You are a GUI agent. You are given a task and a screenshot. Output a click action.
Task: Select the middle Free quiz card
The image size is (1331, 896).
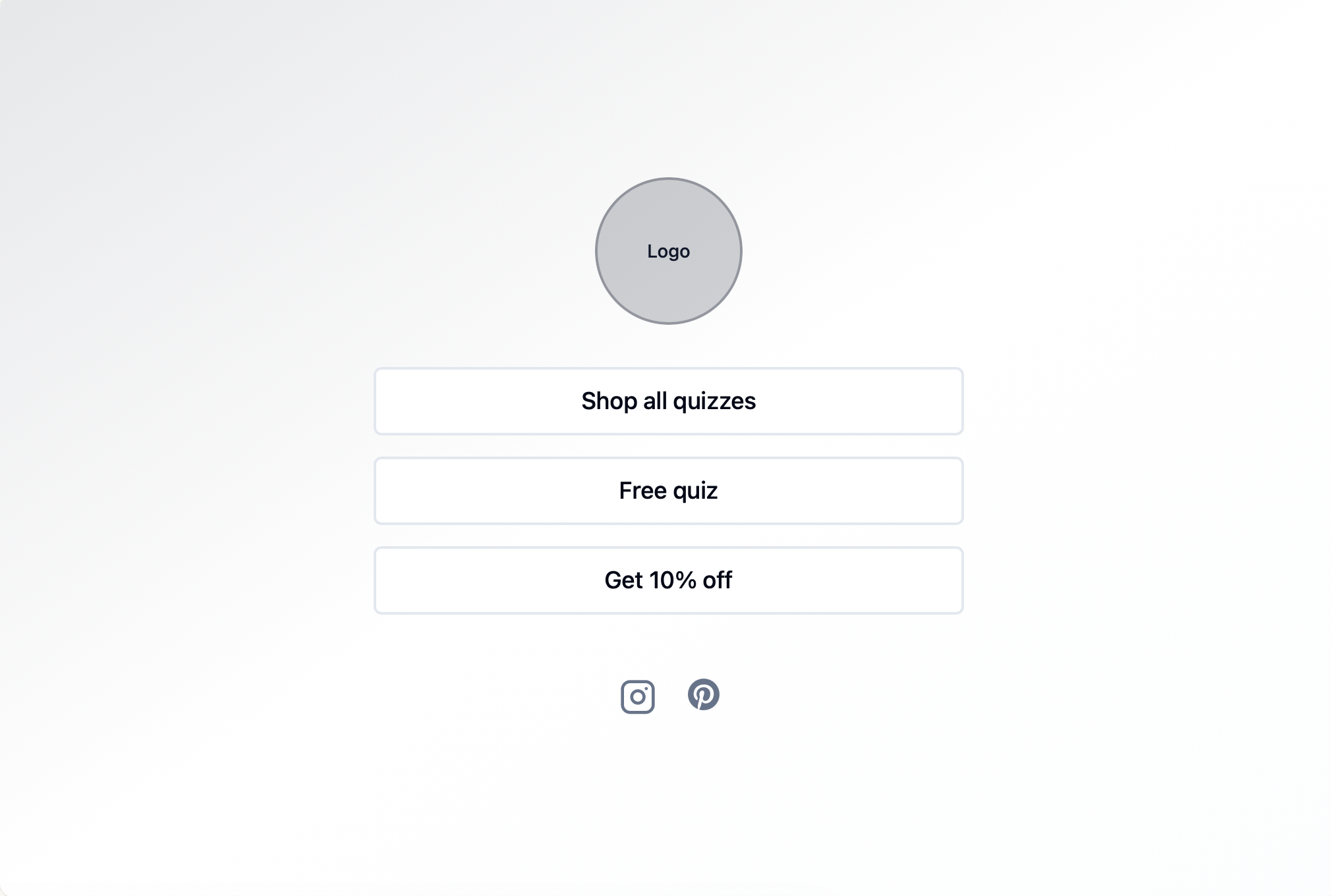[667, 491]
